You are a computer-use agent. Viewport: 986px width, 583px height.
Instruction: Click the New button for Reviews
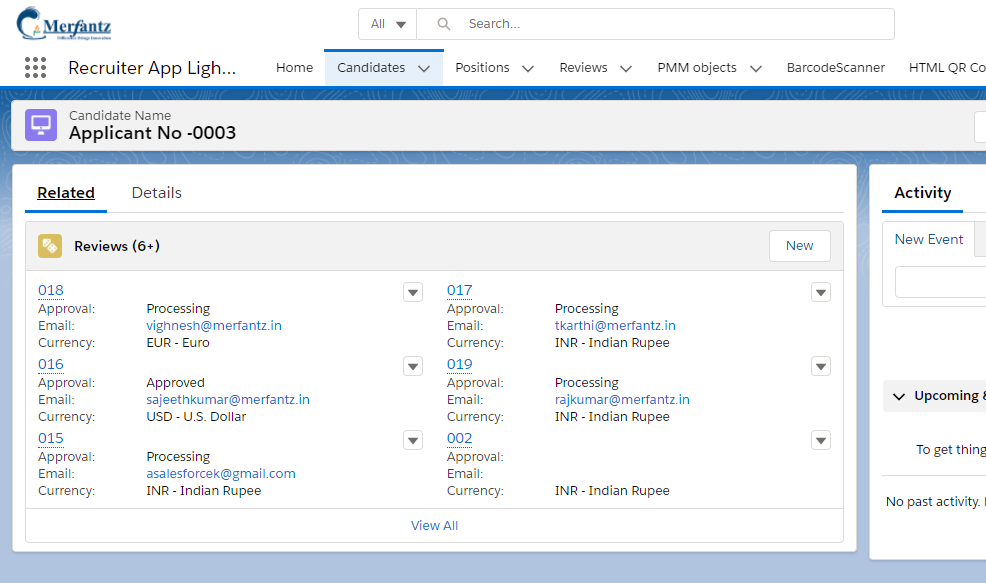tap(799, 245)
